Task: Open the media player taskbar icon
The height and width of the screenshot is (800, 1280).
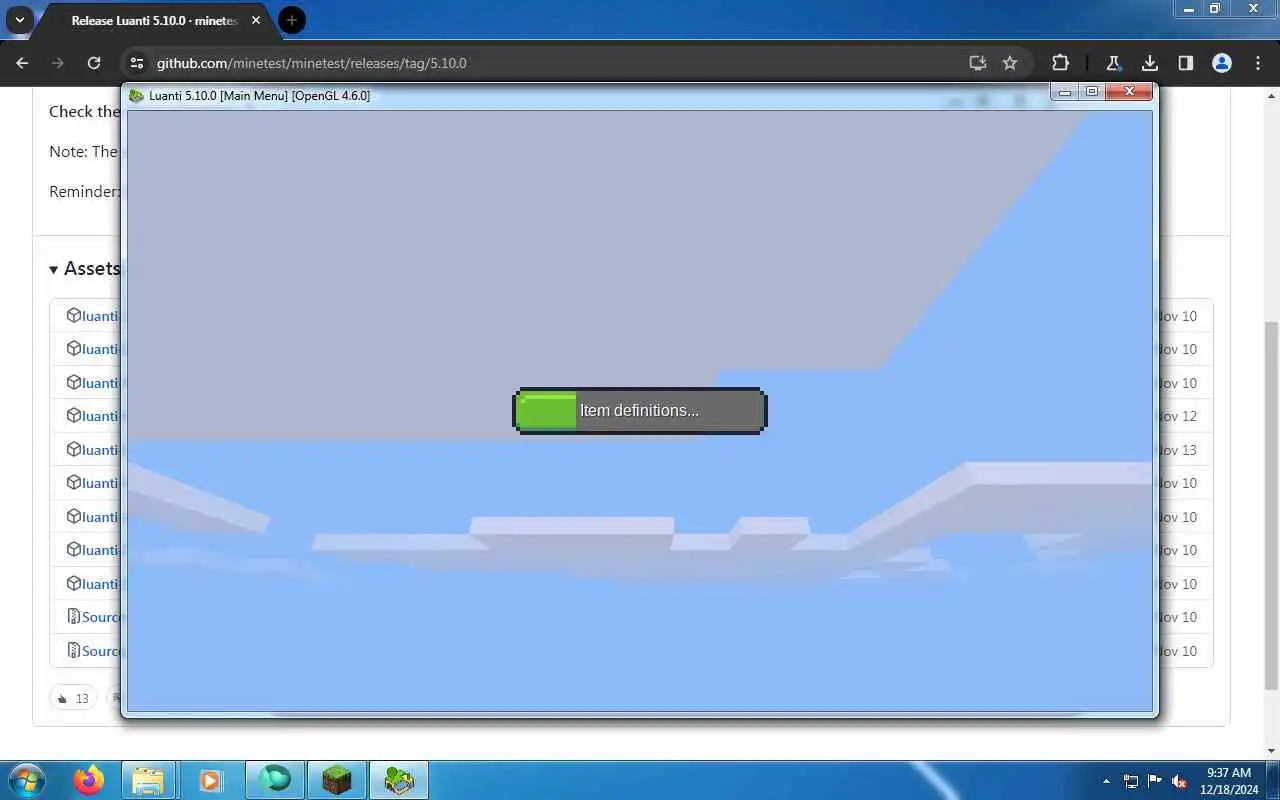Action: pyautogui.click(x=211, y=780)
